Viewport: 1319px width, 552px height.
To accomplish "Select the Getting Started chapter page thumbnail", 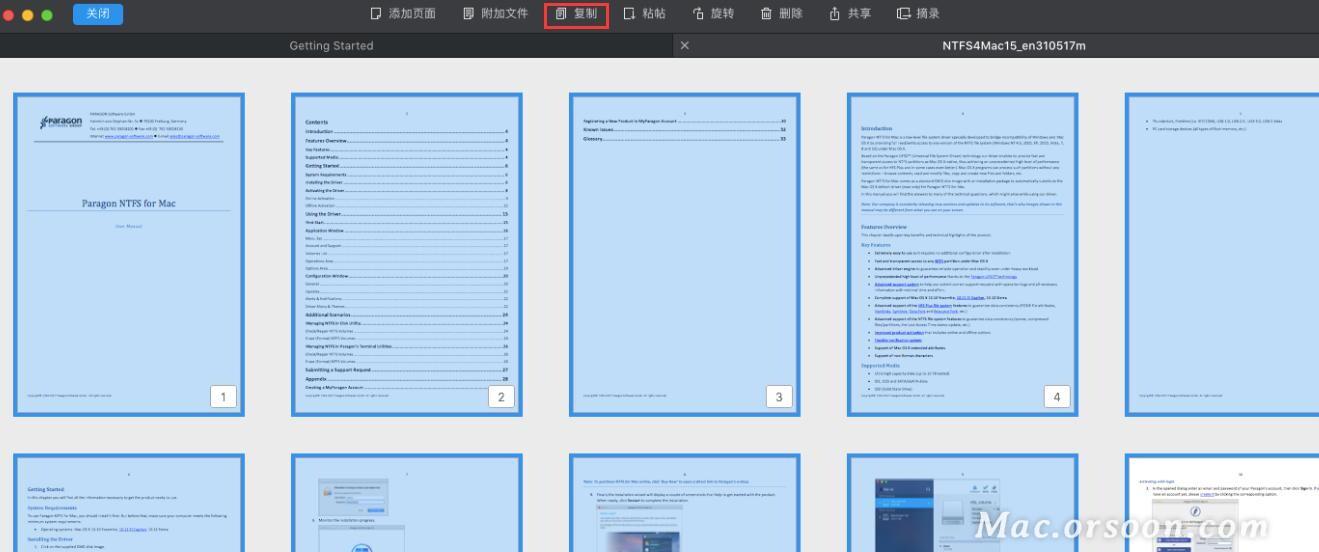I will pyautogui.click(x=128, y=503).
